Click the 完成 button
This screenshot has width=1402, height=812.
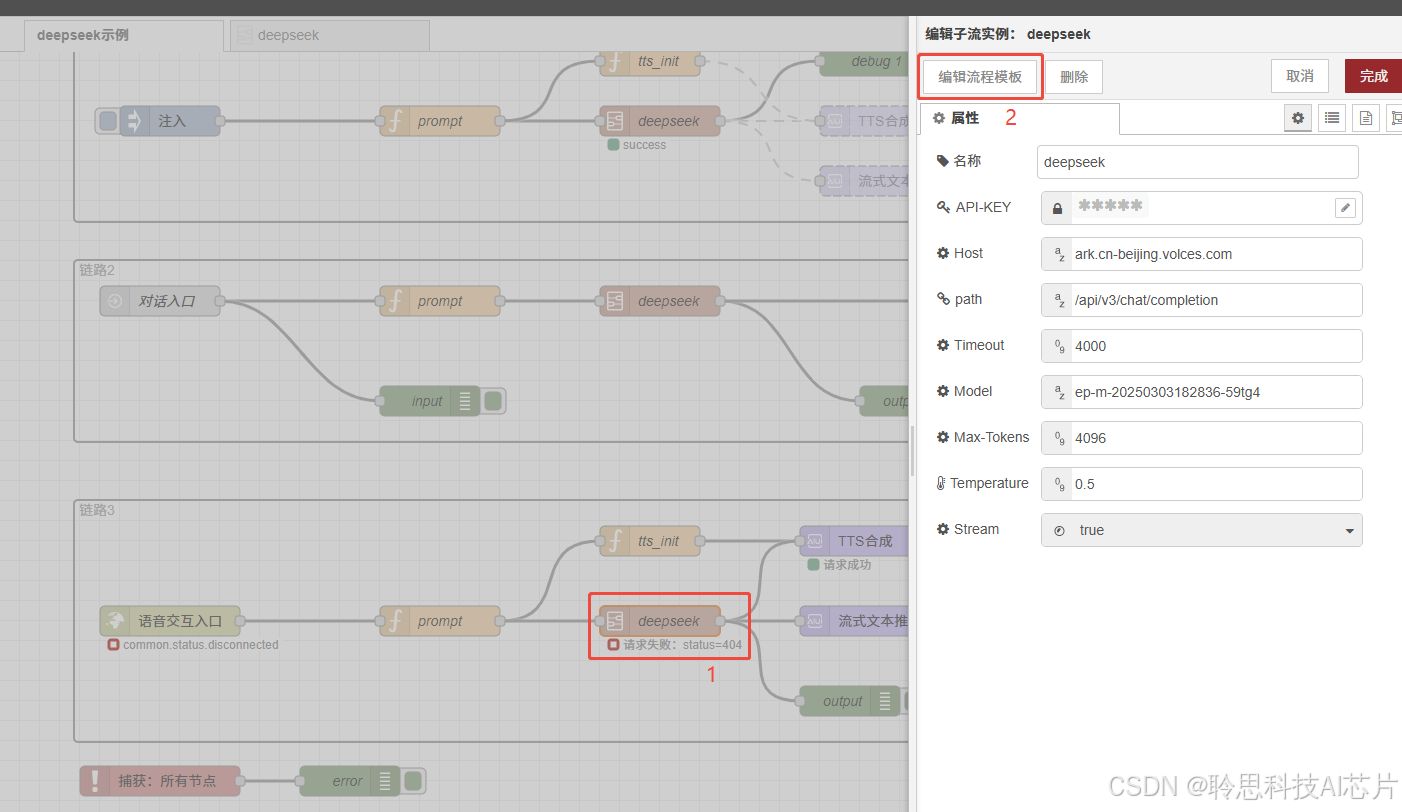click(x=1374, y=76)
